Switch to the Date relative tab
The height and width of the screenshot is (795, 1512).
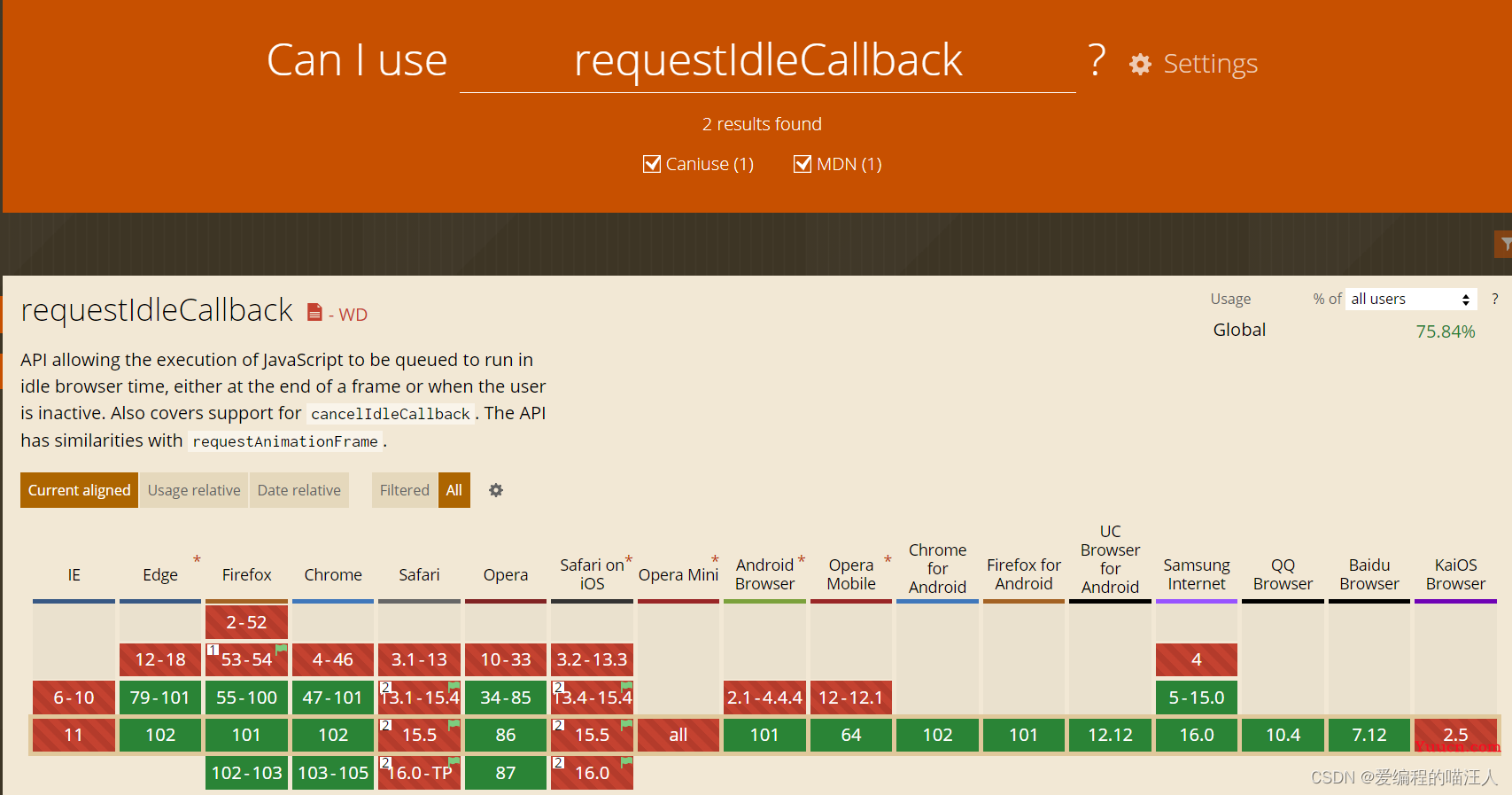(299, 490)
